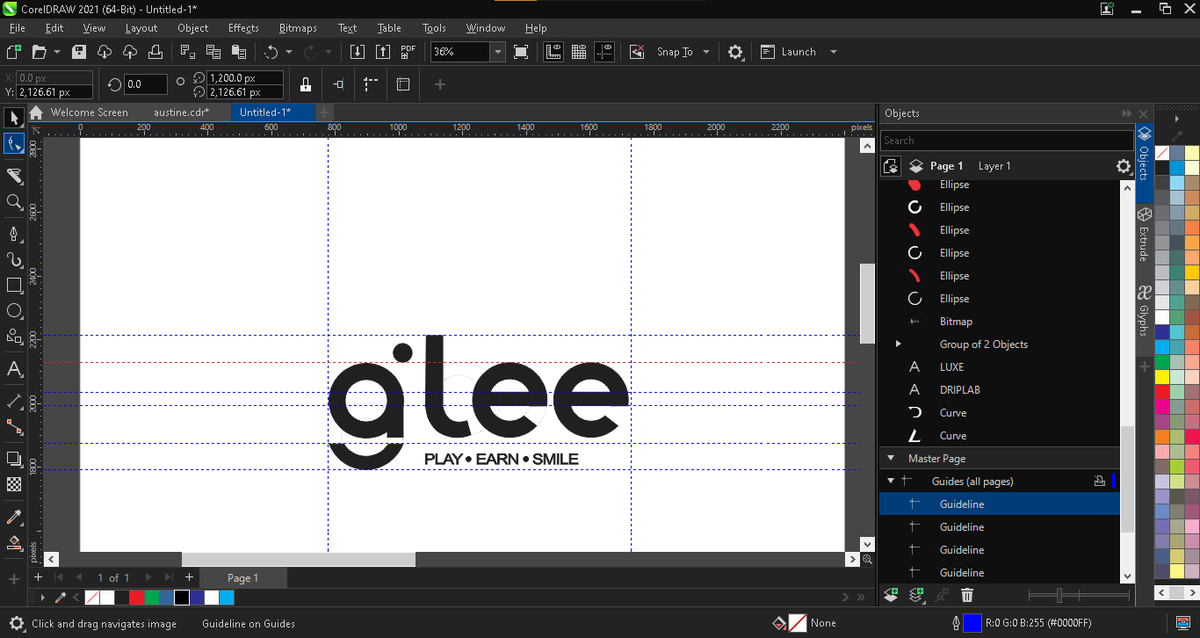1200x638 pixels.
Task: Select the Interactive Fill tool
Action: click(14, 543)
